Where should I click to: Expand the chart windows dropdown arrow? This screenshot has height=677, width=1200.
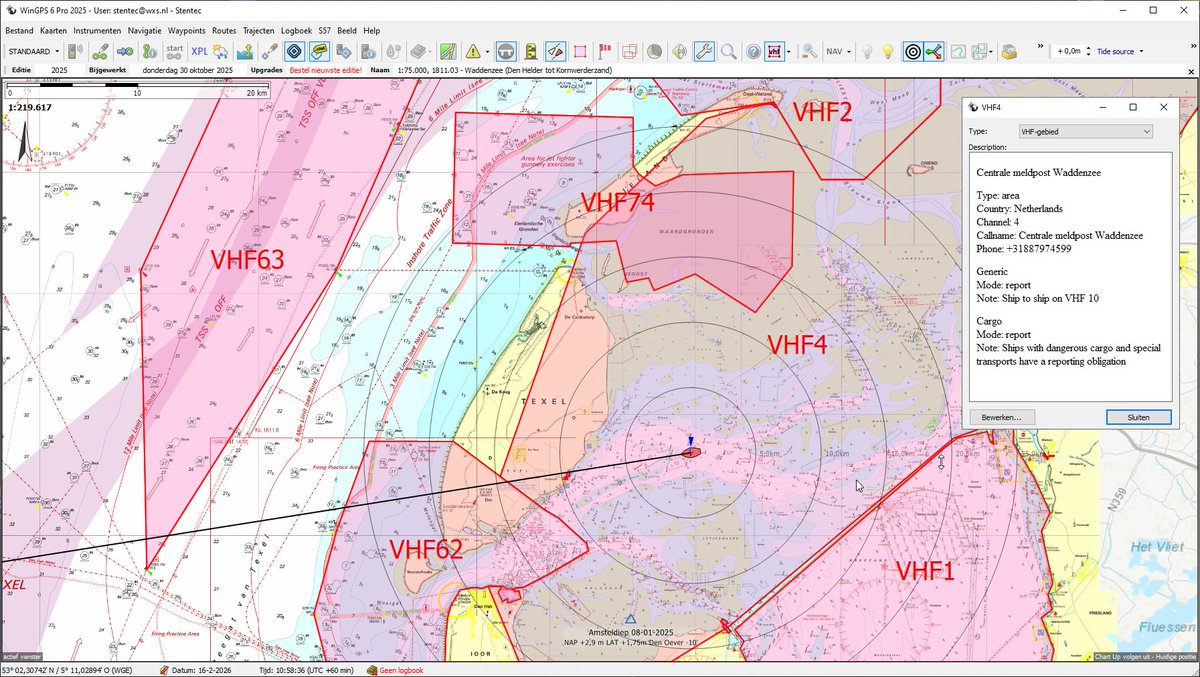coord(990,51)
